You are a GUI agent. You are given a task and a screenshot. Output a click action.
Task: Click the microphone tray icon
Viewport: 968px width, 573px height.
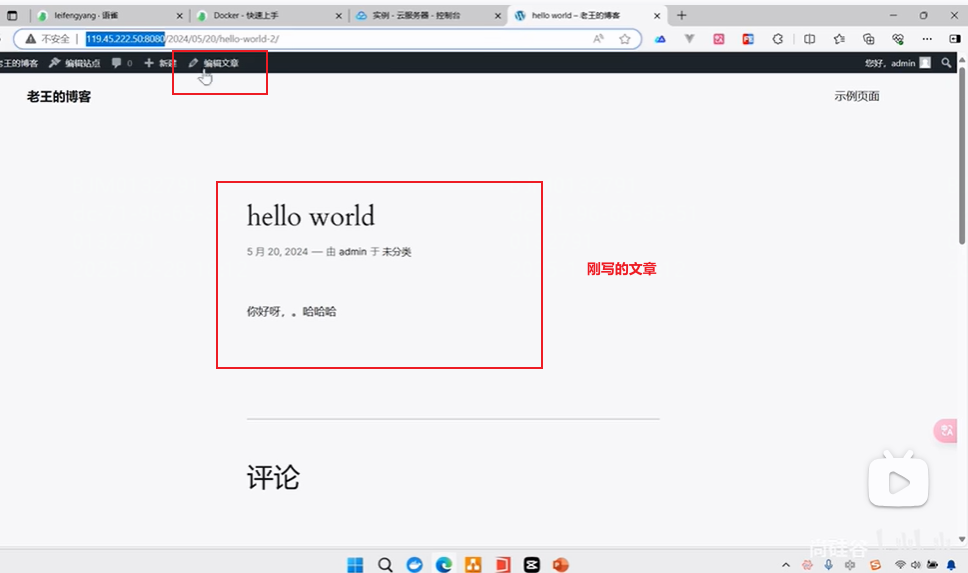828,565
